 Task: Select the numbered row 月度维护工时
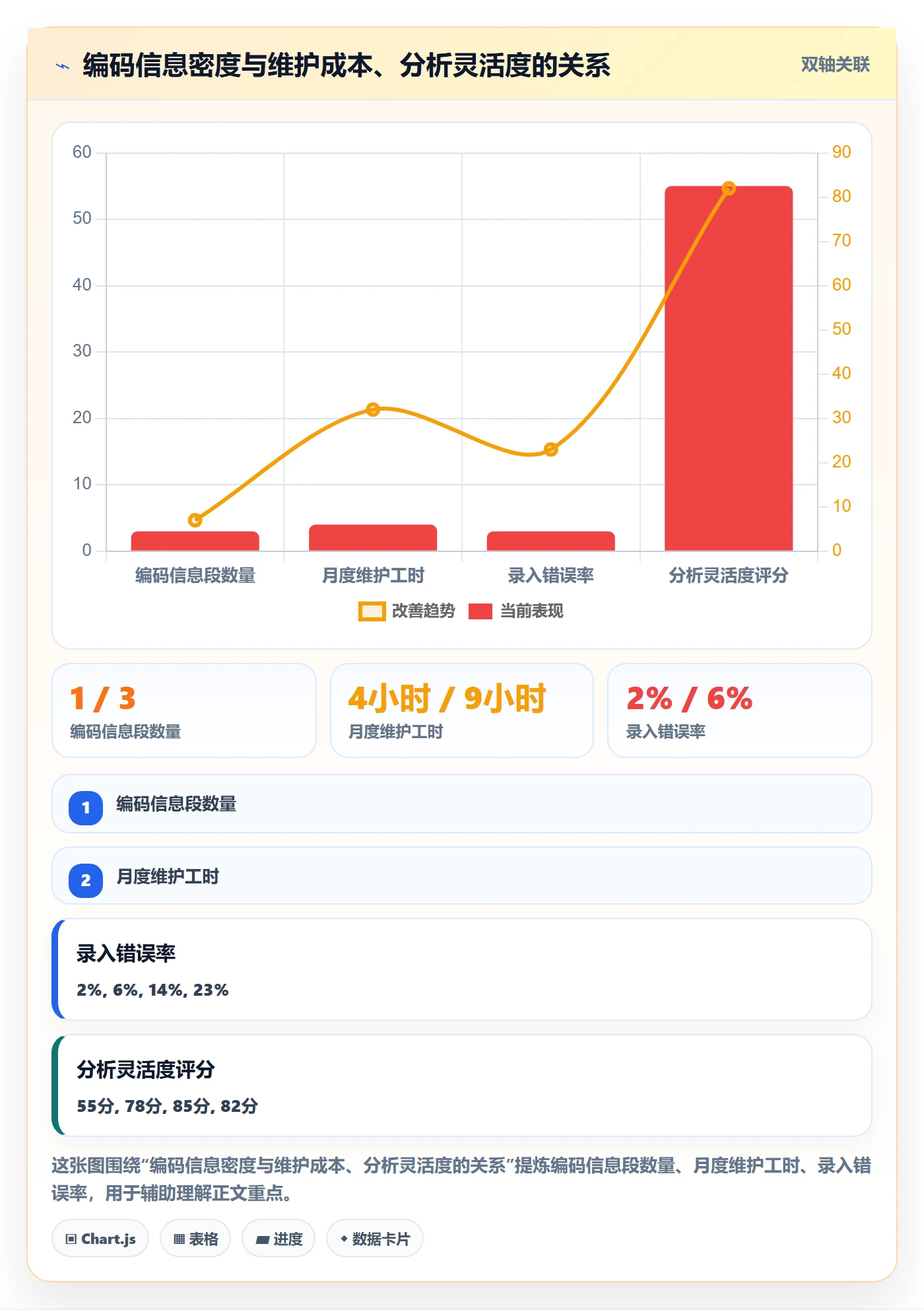[462, 876]
